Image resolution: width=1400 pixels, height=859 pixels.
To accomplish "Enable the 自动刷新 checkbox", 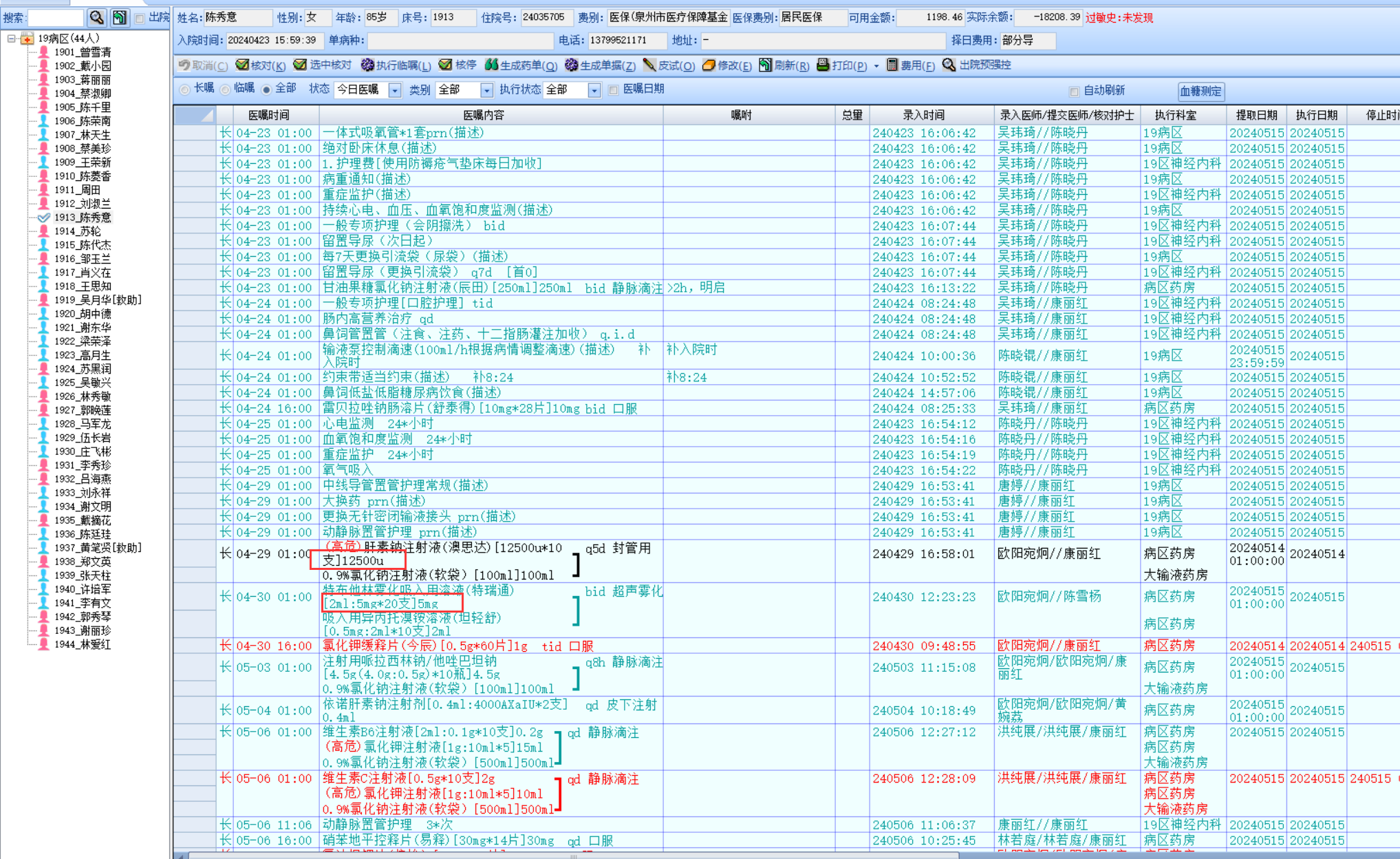I will (1074, 91).
